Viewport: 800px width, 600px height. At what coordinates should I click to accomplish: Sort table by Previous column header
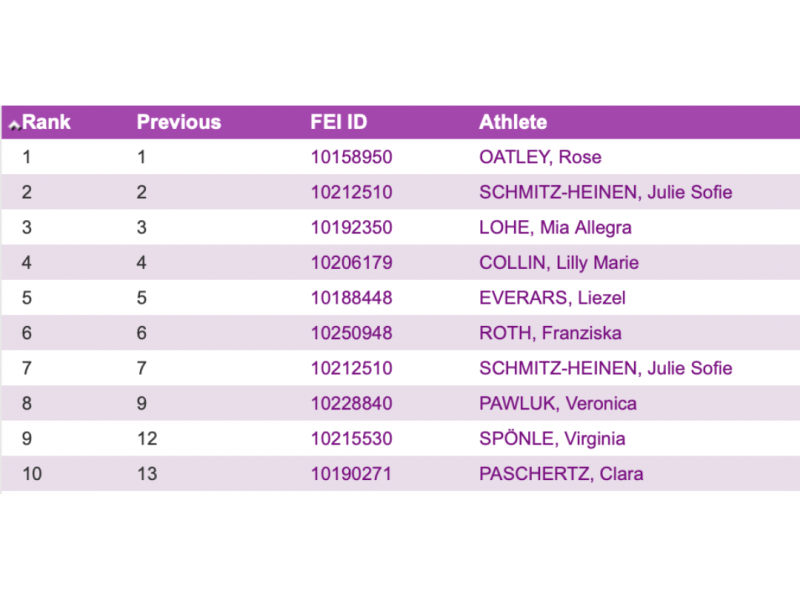click(178, 122)
